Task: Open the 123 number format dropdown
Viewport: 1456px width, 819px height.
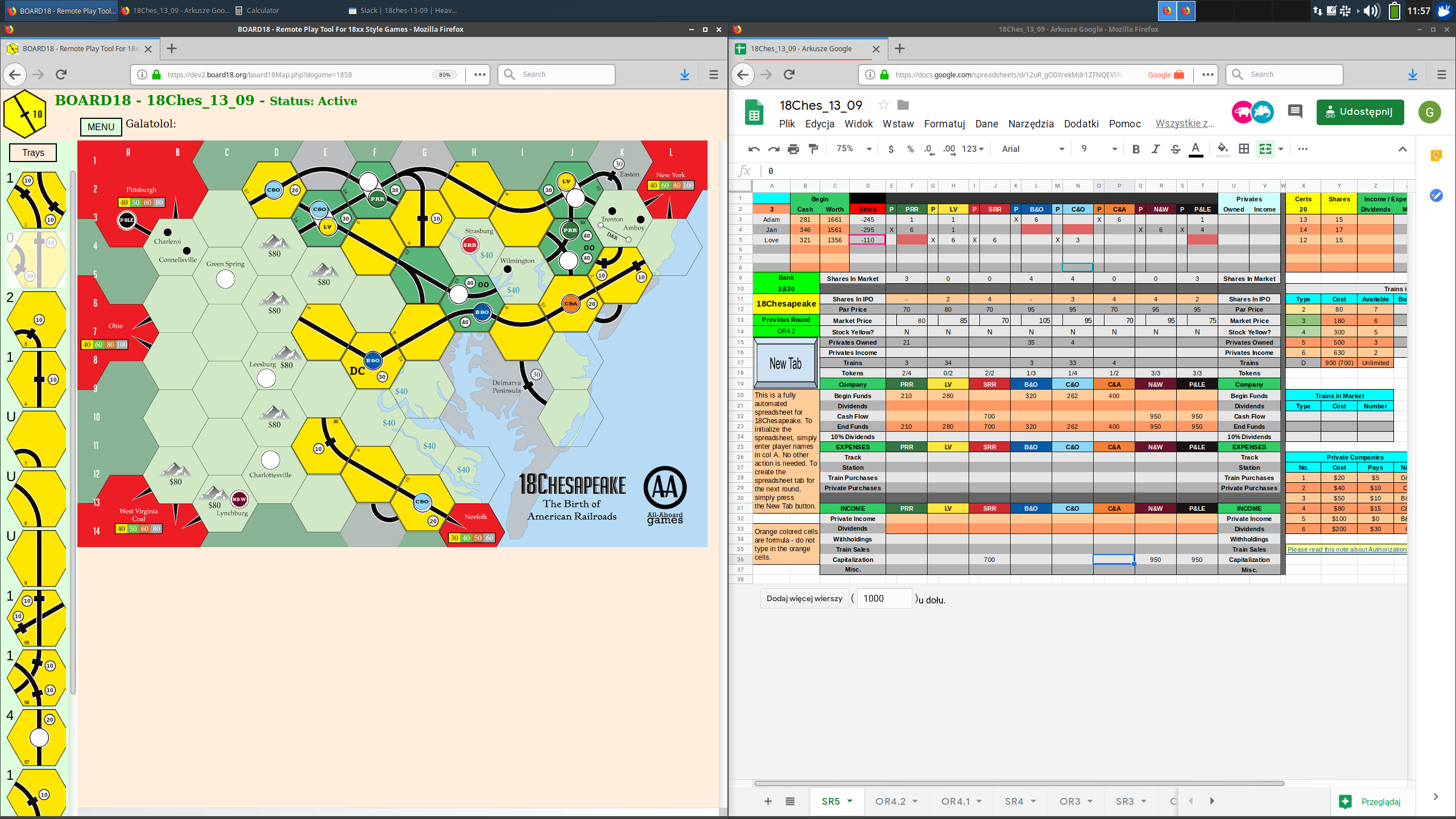Action: pyautogui.click(x=973, y=149)
